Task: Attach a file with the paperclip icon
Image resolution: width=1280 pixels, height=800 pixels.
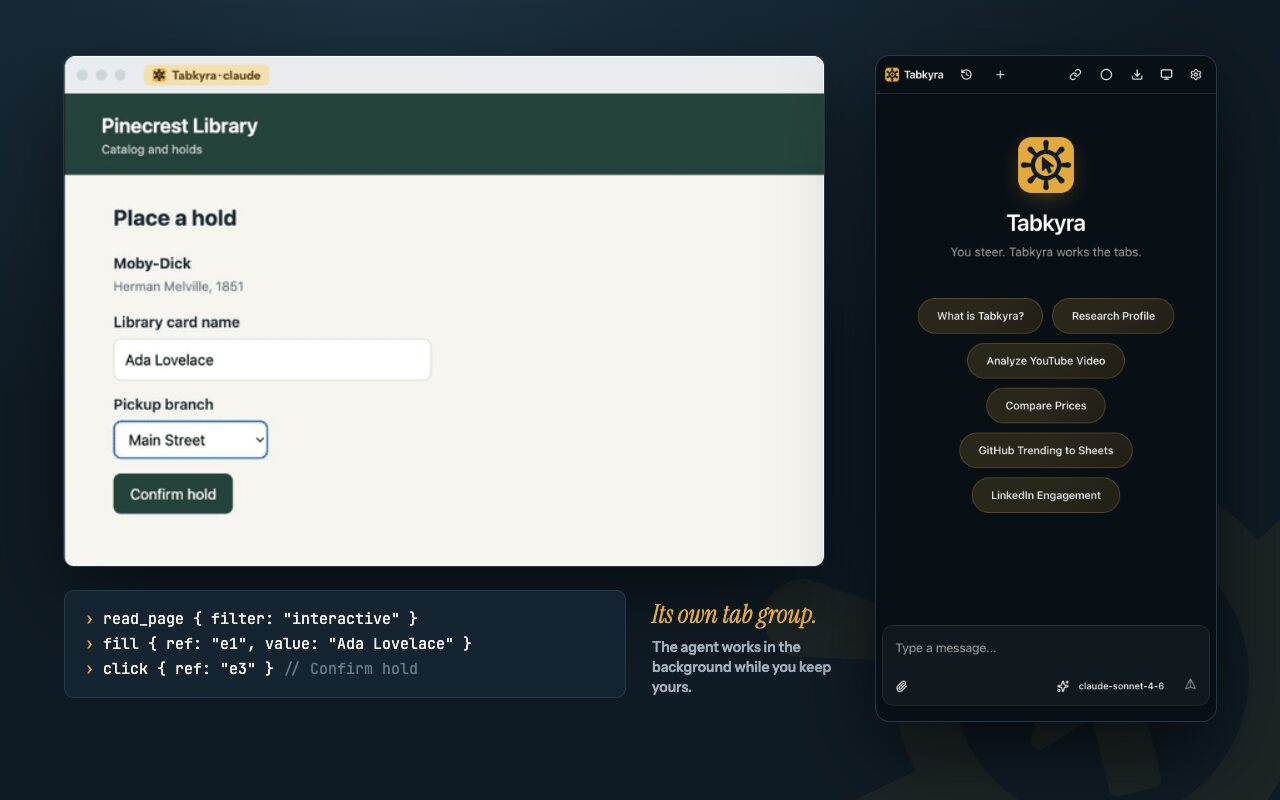Action: 901,686
